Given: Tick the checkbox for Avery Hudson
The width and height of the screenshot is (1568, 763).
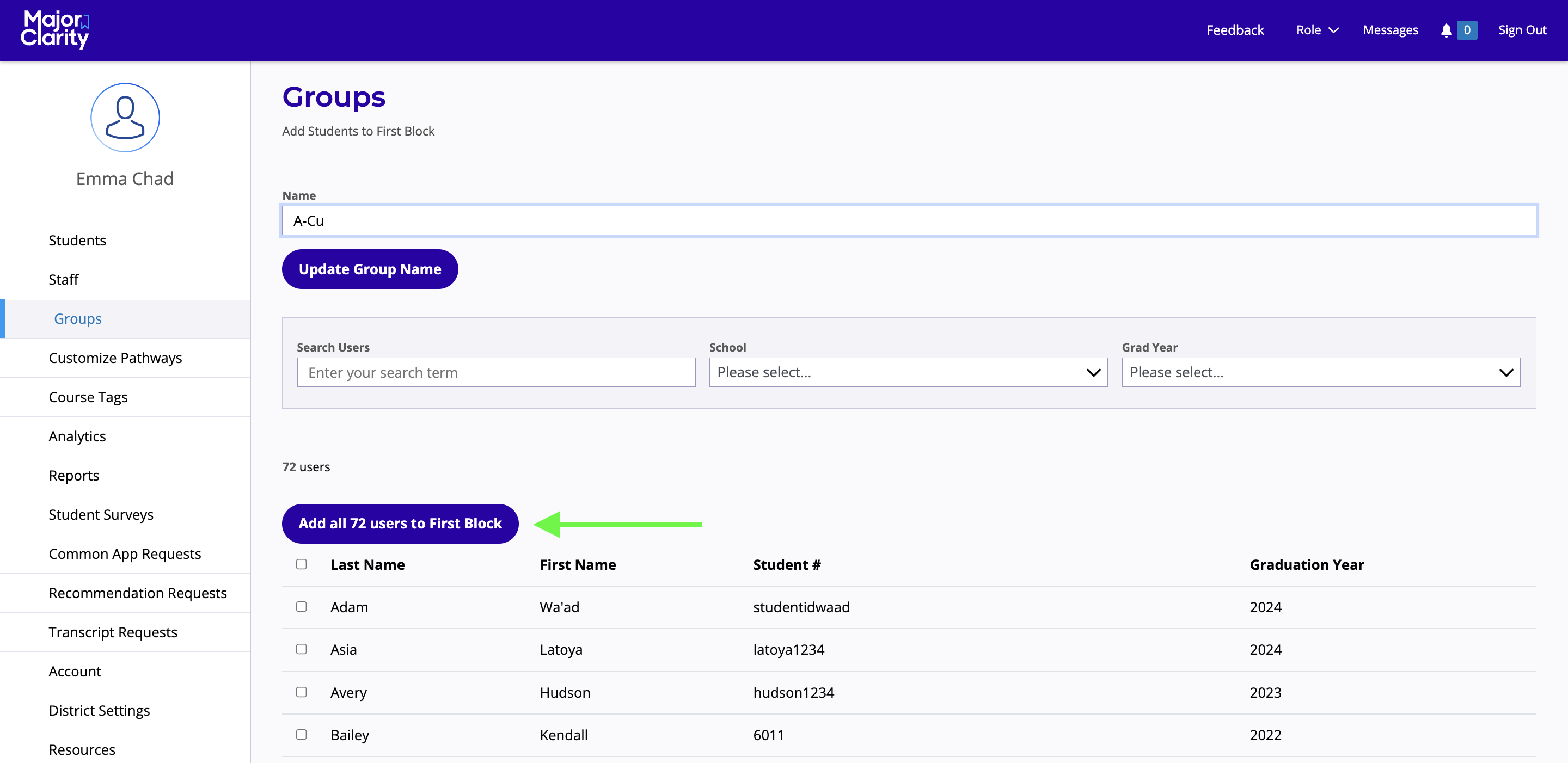Looking at the screenshot, I should point(301,692).
